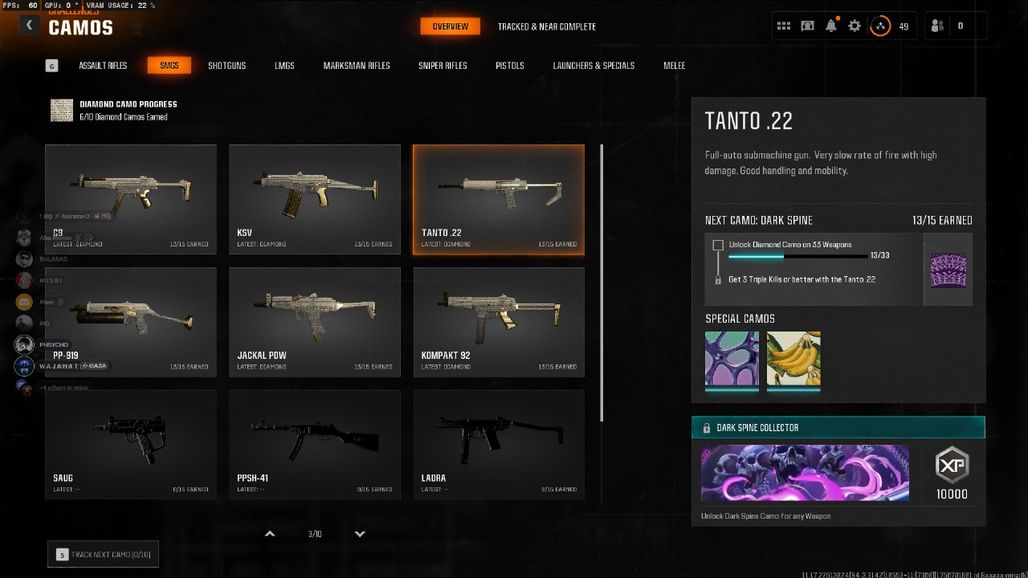Open the settings gear icon
1028x578 pixels.
[854, 26]
